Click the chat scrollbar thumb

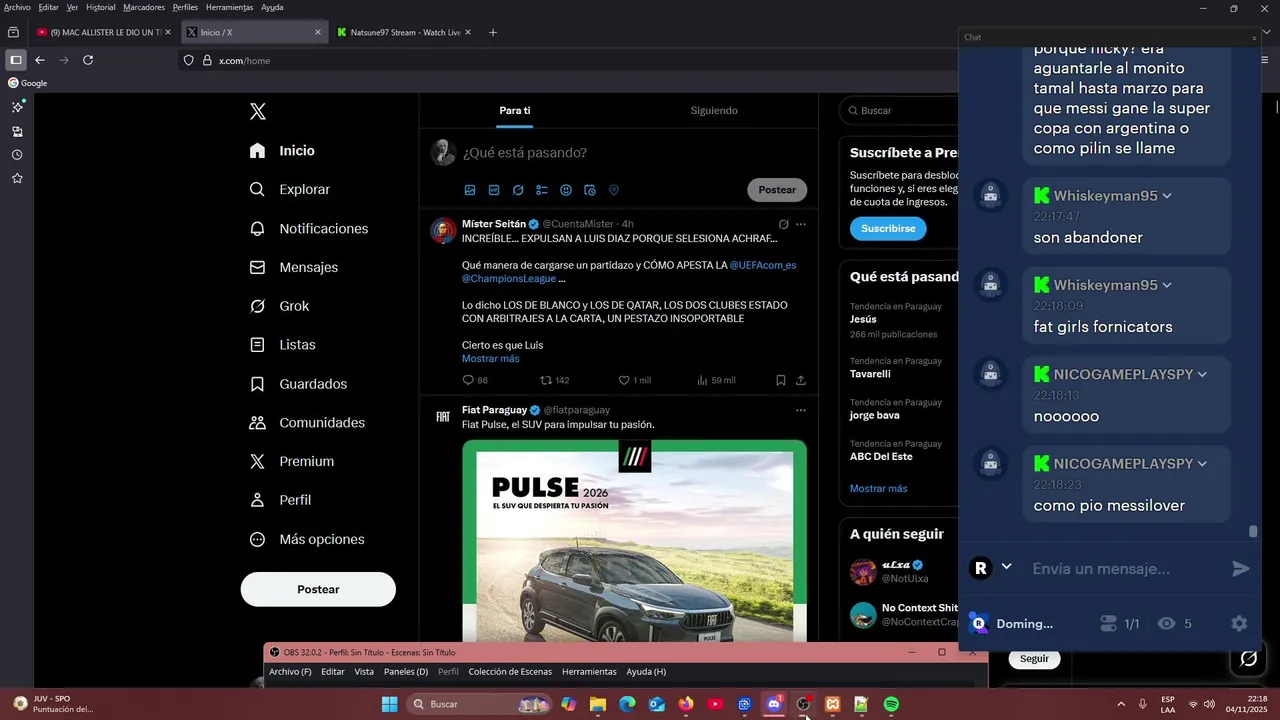click(x=1253, y=531)
